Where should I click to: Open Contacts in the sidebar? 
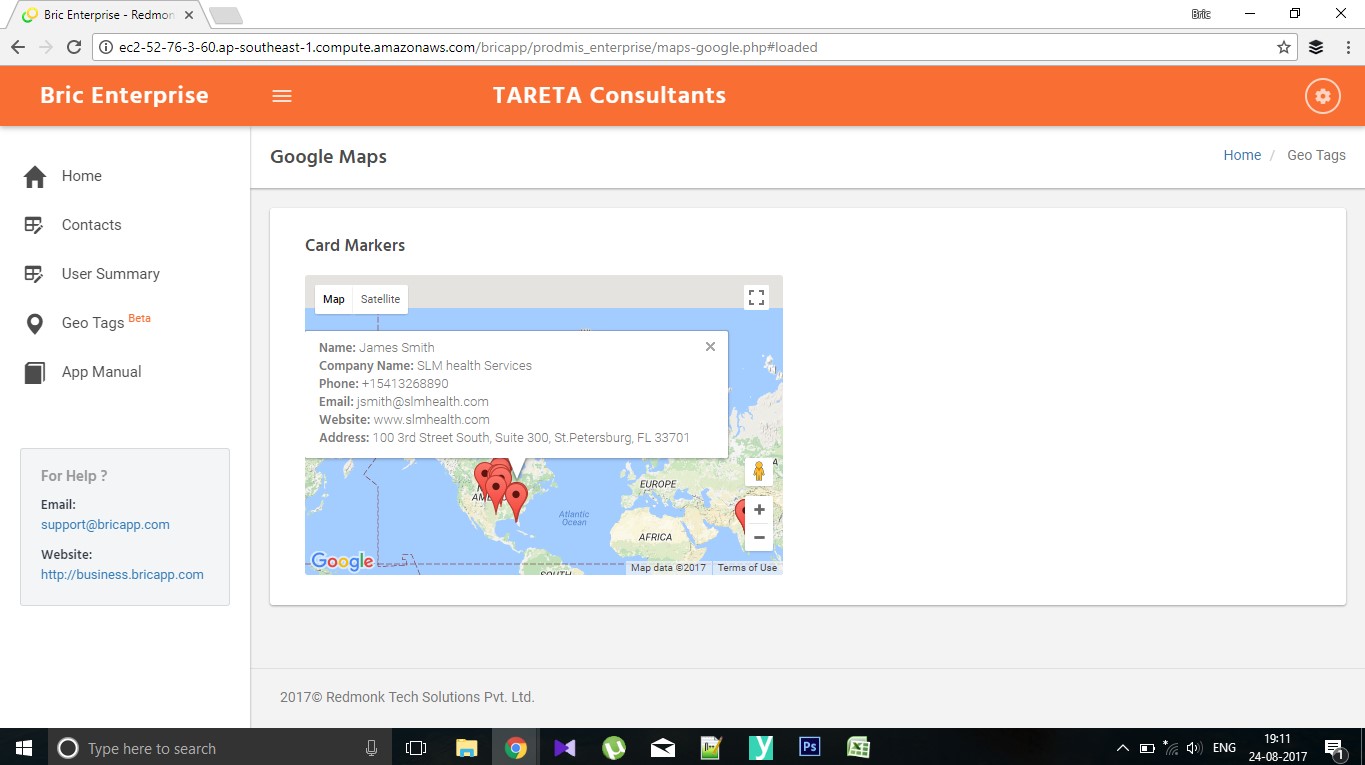click(x=91, y=225)
